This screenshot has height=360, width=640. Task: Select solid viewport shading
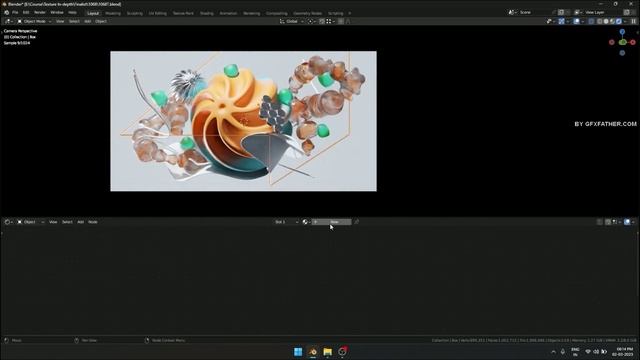[x=606, y=21]
